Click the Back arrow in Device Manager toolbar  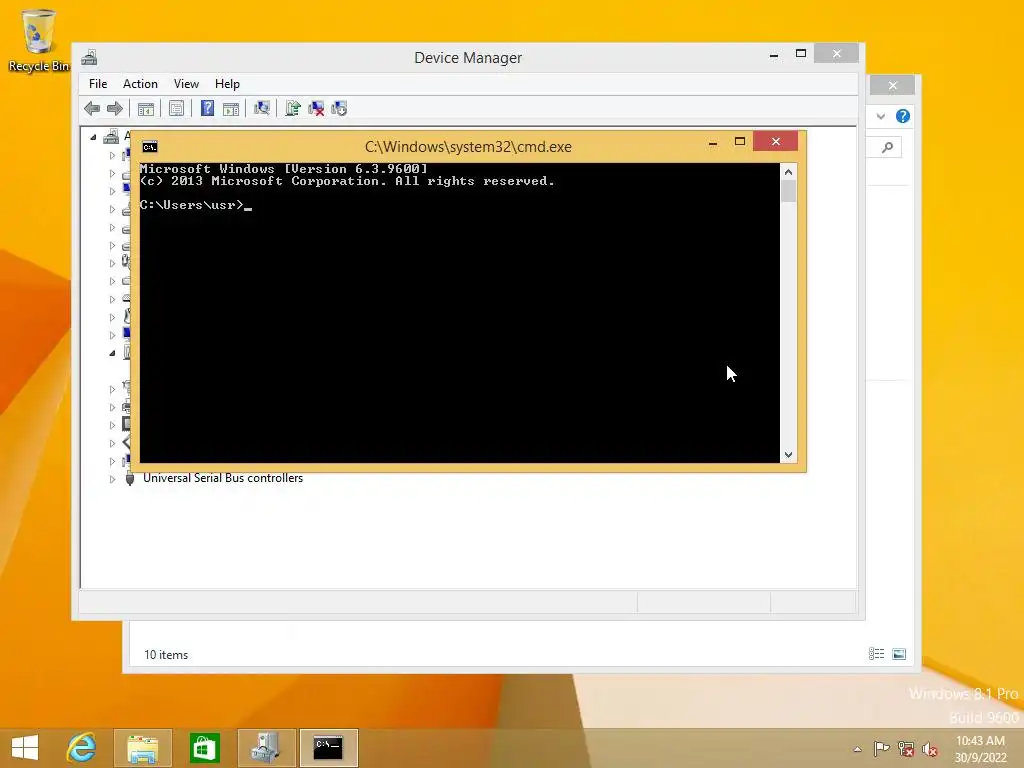click(92, 108)
